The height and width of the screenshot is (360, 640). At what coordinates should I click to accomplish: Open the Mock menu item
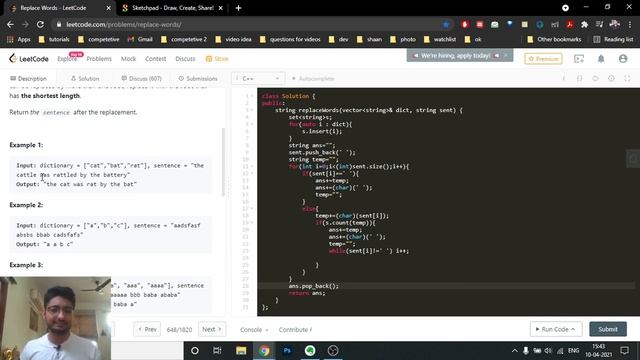click(128, 59)
